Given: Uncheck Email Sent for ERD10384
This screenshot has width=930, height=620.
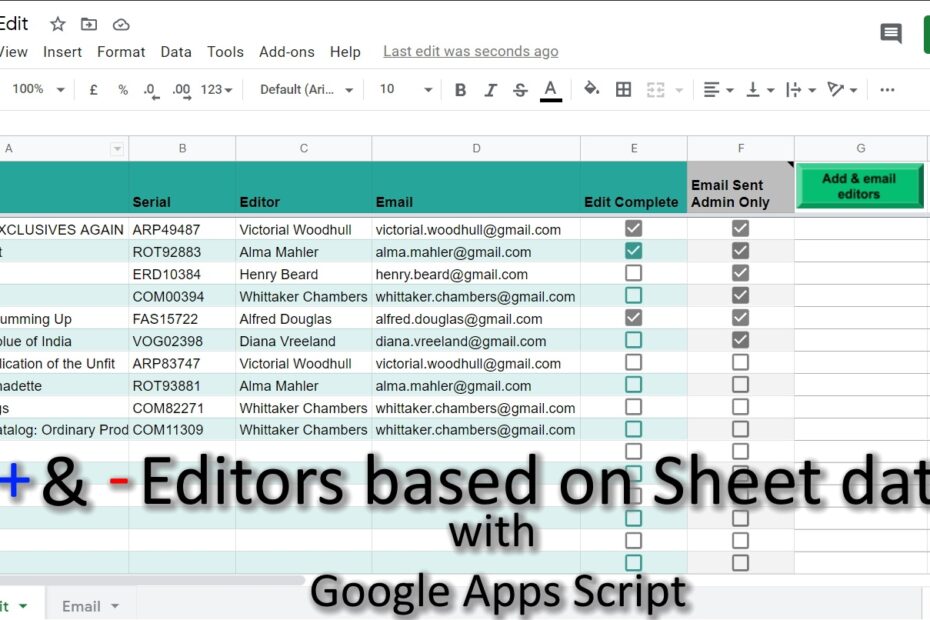Looking at the screenshot, I should [740, 273].
